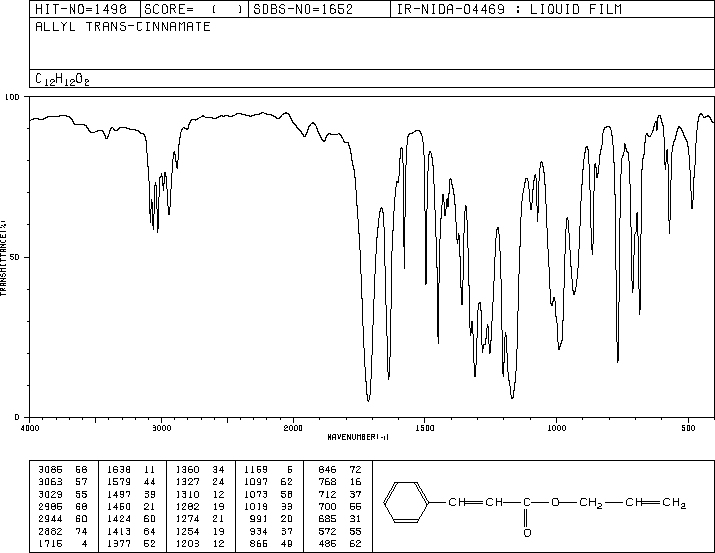The image size is (715, 553).
Task: Select the 2986 peak entry in the table
Action: [63, 506]
